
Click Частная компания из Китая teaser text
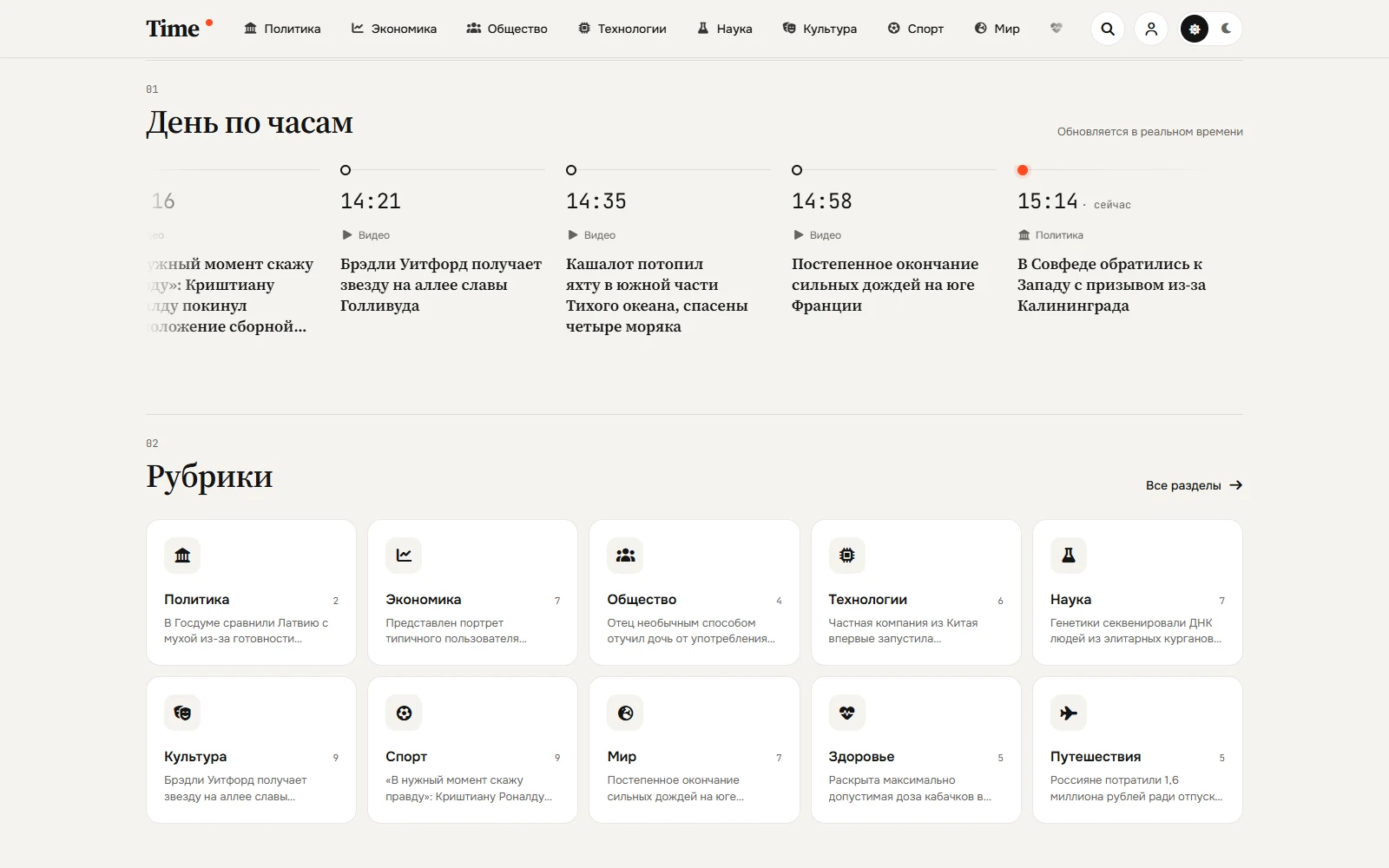tap(903, 631)
